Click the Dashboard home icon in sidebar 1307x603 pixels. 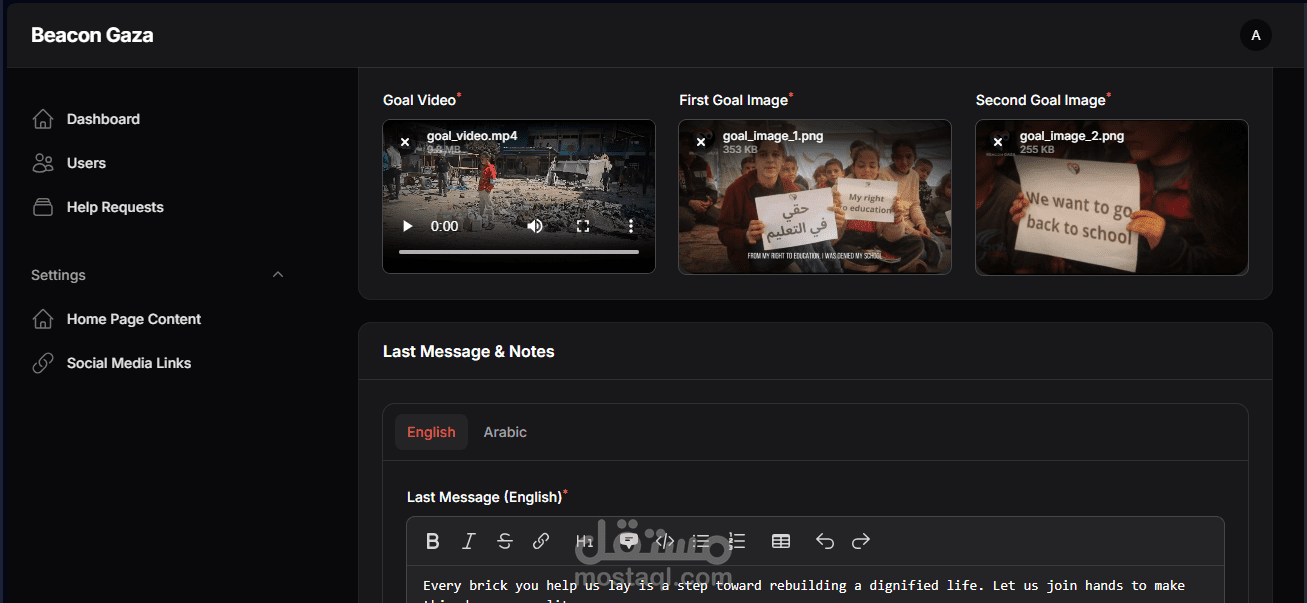[x=43, y=119]
